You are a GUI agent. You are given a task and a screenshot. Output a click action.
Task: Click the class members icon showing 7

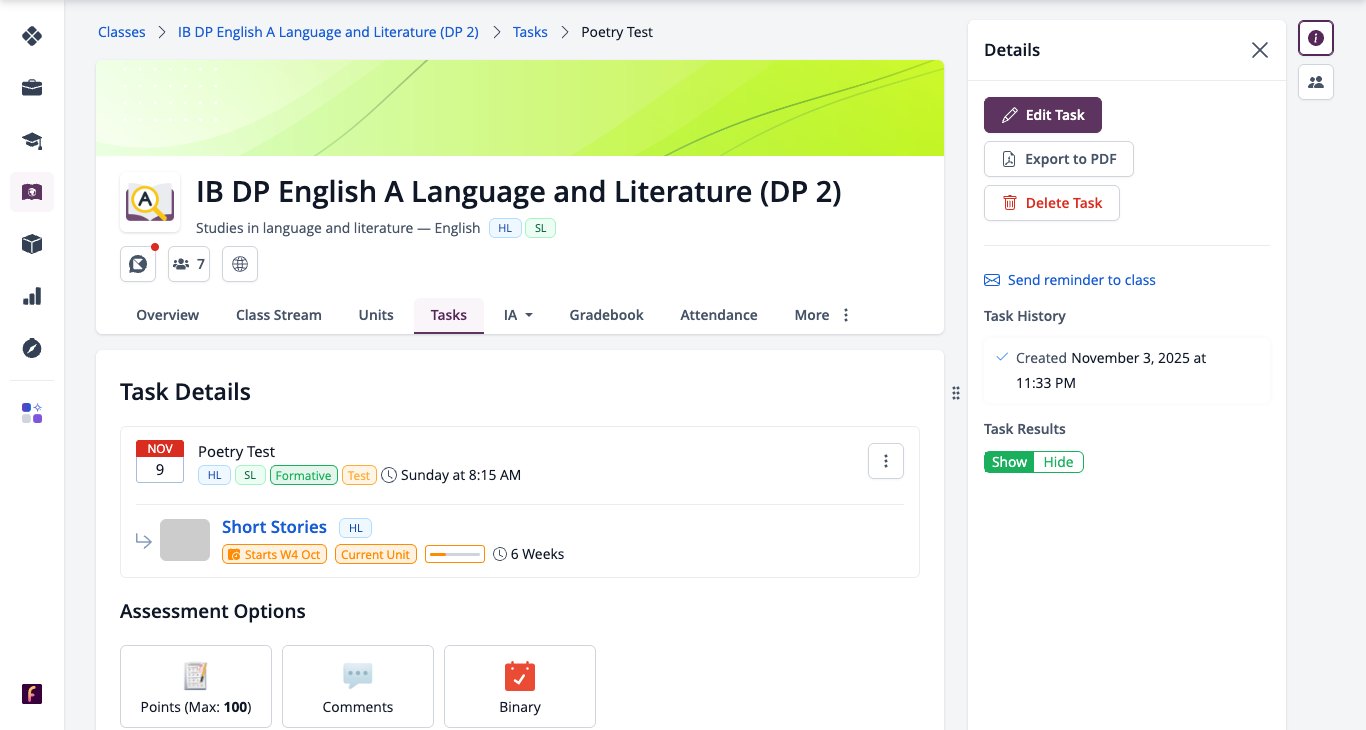[189, 264]
